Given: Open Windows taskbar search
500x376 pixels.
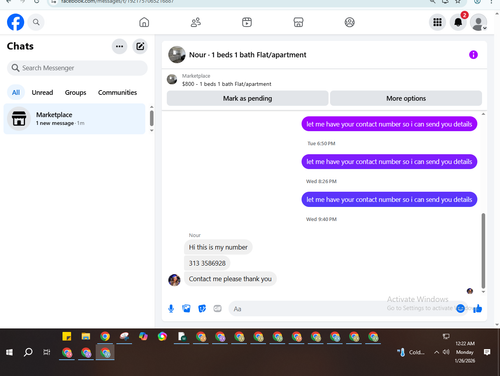Looking at the screenshot, I should (28, 352).
